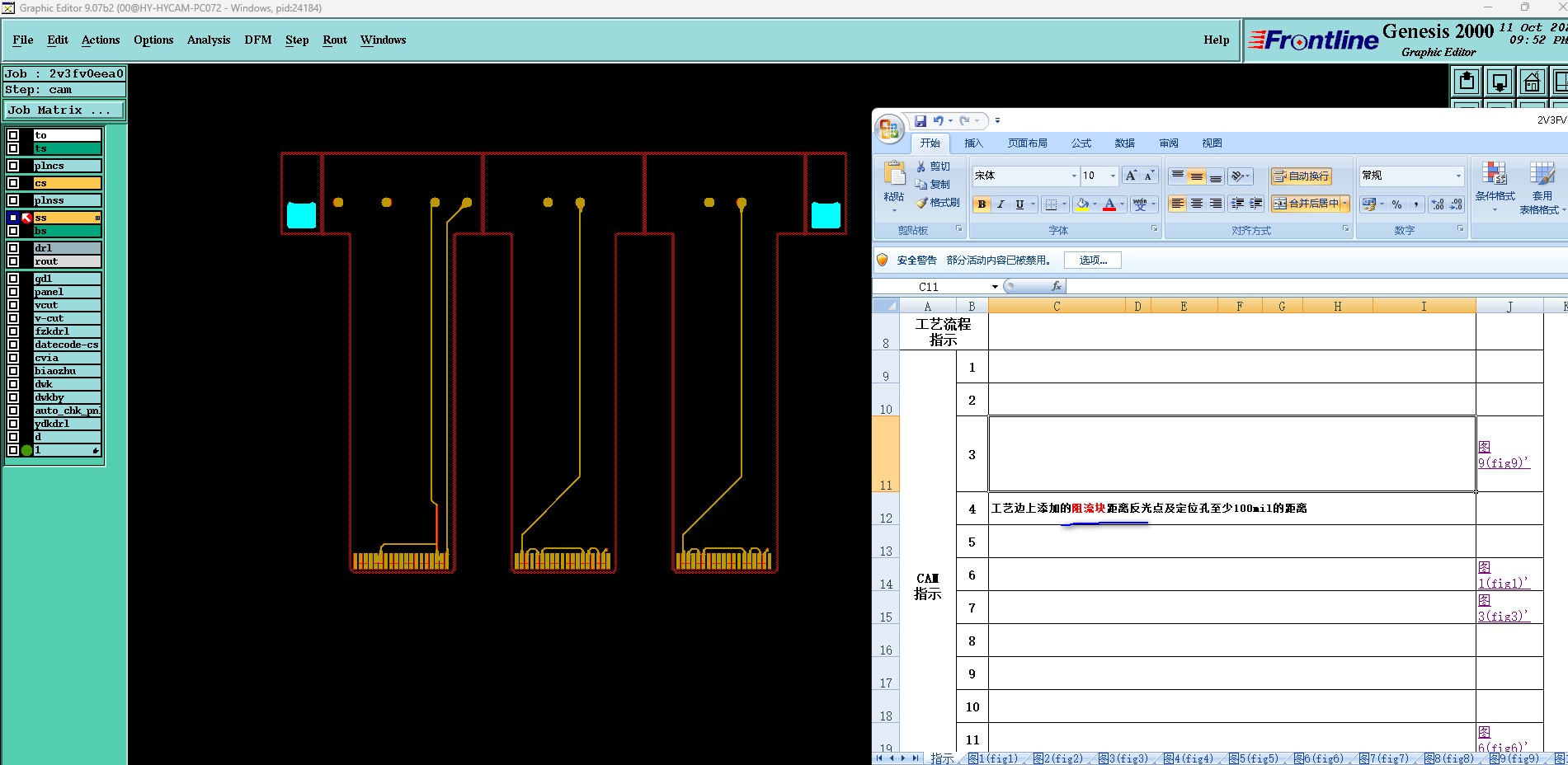This screenshot has height=765, width=1568.
Task: Decrease decimal places in Excel
Action: 1456,204
